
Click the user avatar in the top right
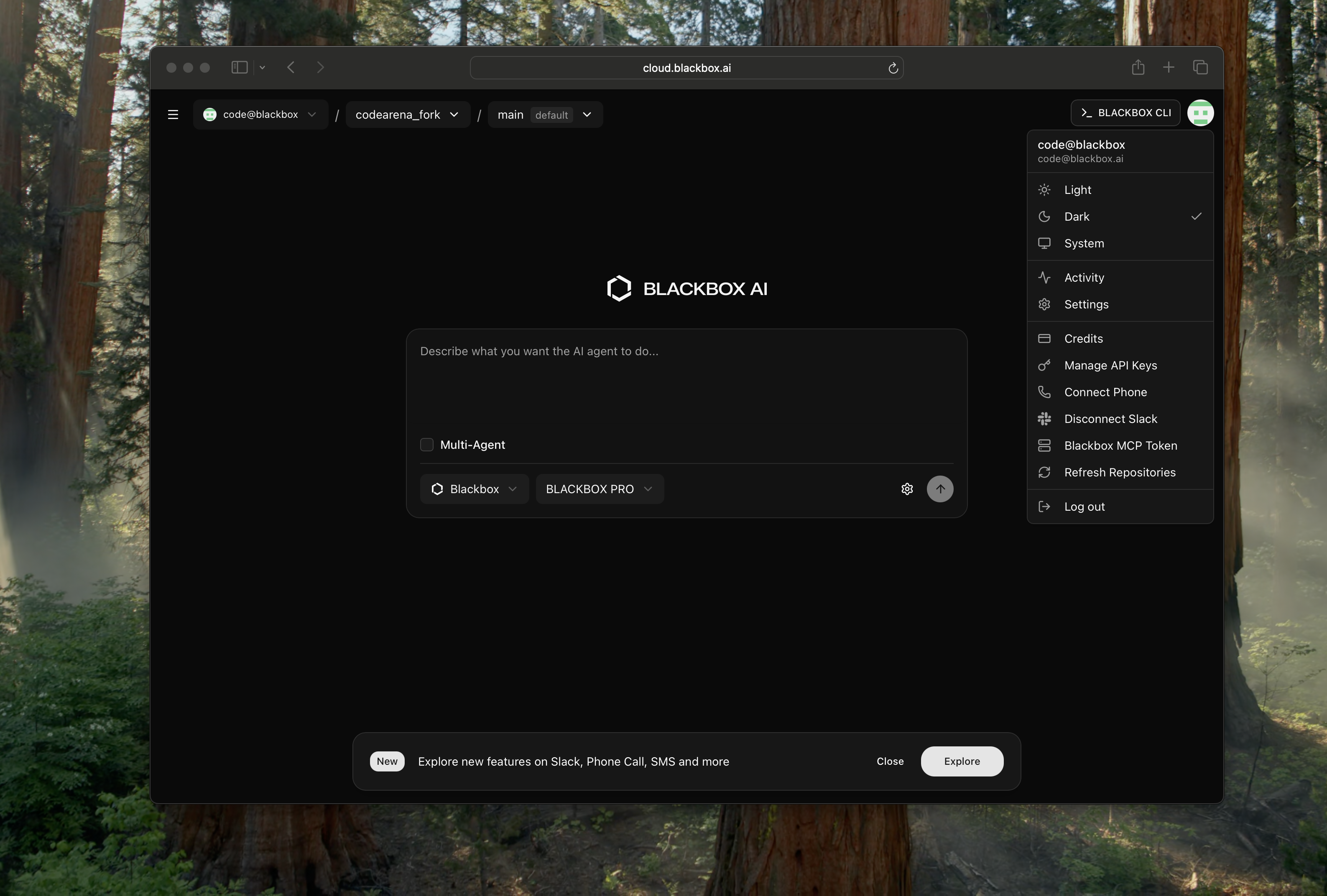1200,113
